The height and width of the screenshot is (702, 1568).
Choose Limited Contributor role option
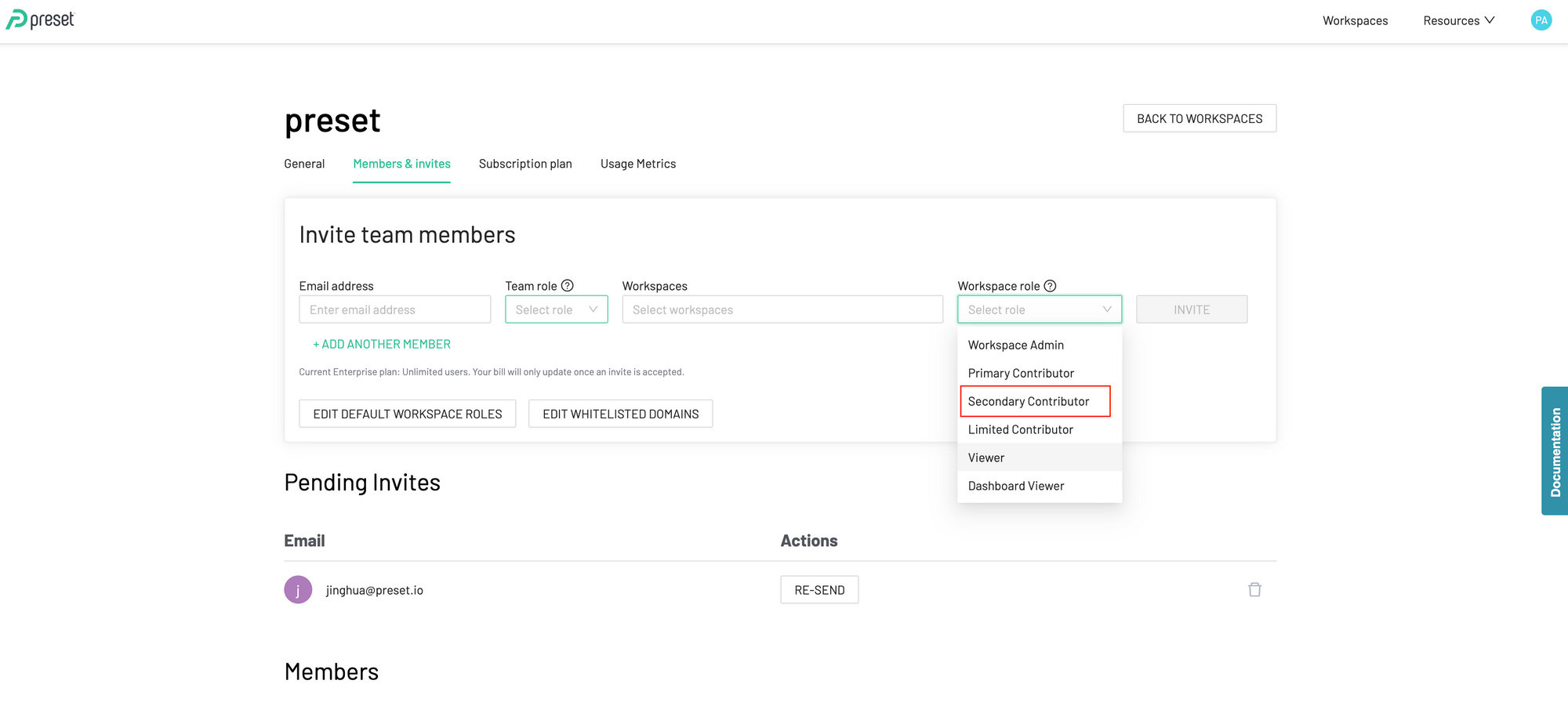click(x=1040, y=429)
